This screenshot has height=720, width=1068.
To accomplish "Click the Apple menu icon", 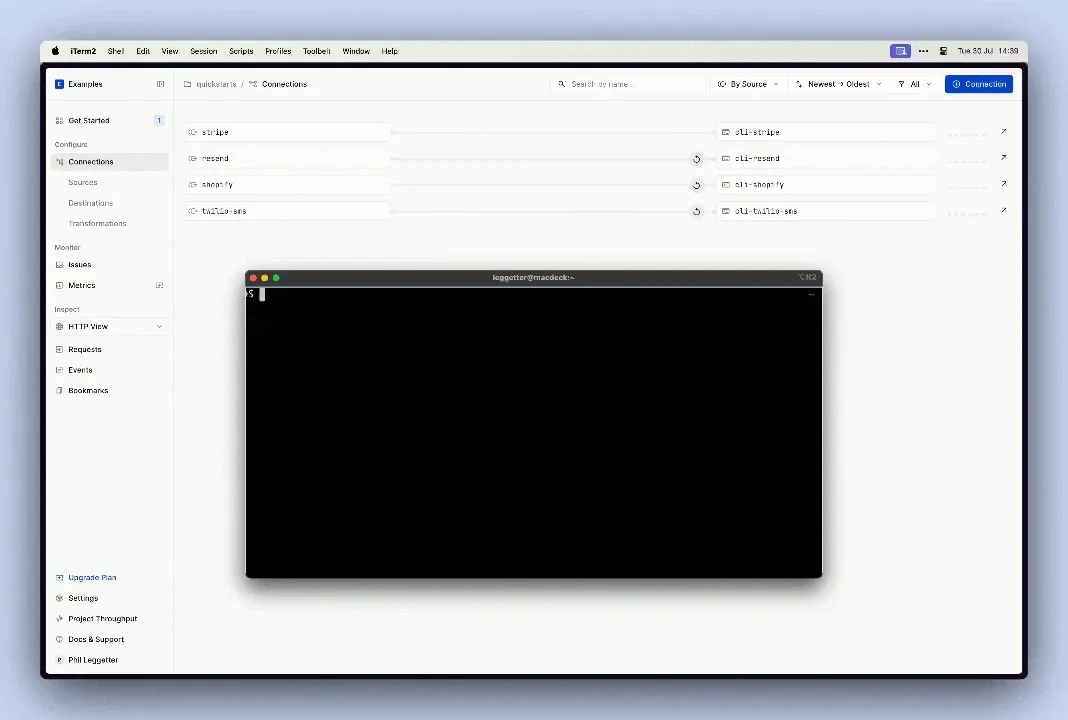I will [55, 51].
